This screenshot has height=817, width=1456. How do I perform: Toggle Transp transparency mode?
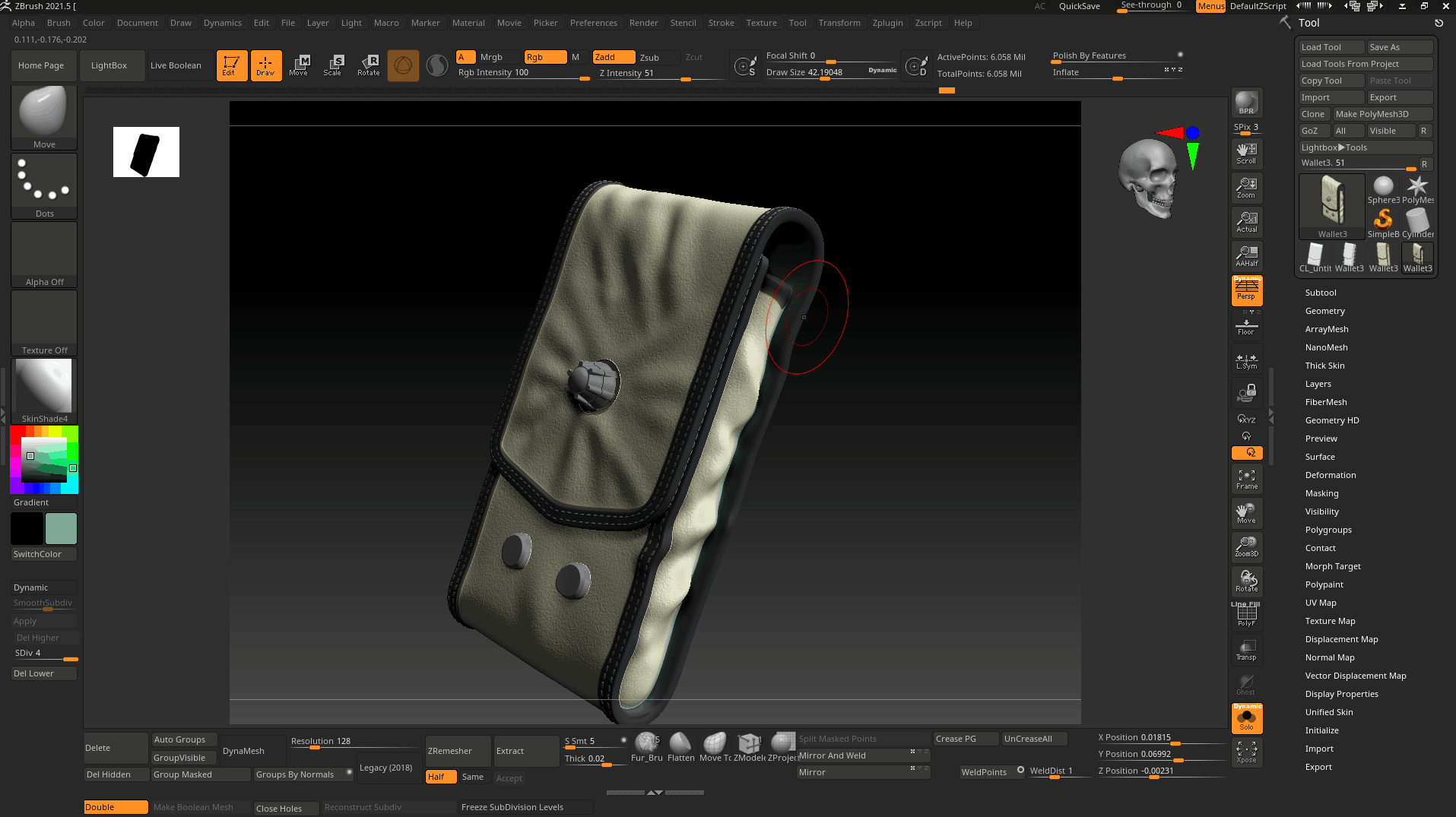[x=1246, y=650]
